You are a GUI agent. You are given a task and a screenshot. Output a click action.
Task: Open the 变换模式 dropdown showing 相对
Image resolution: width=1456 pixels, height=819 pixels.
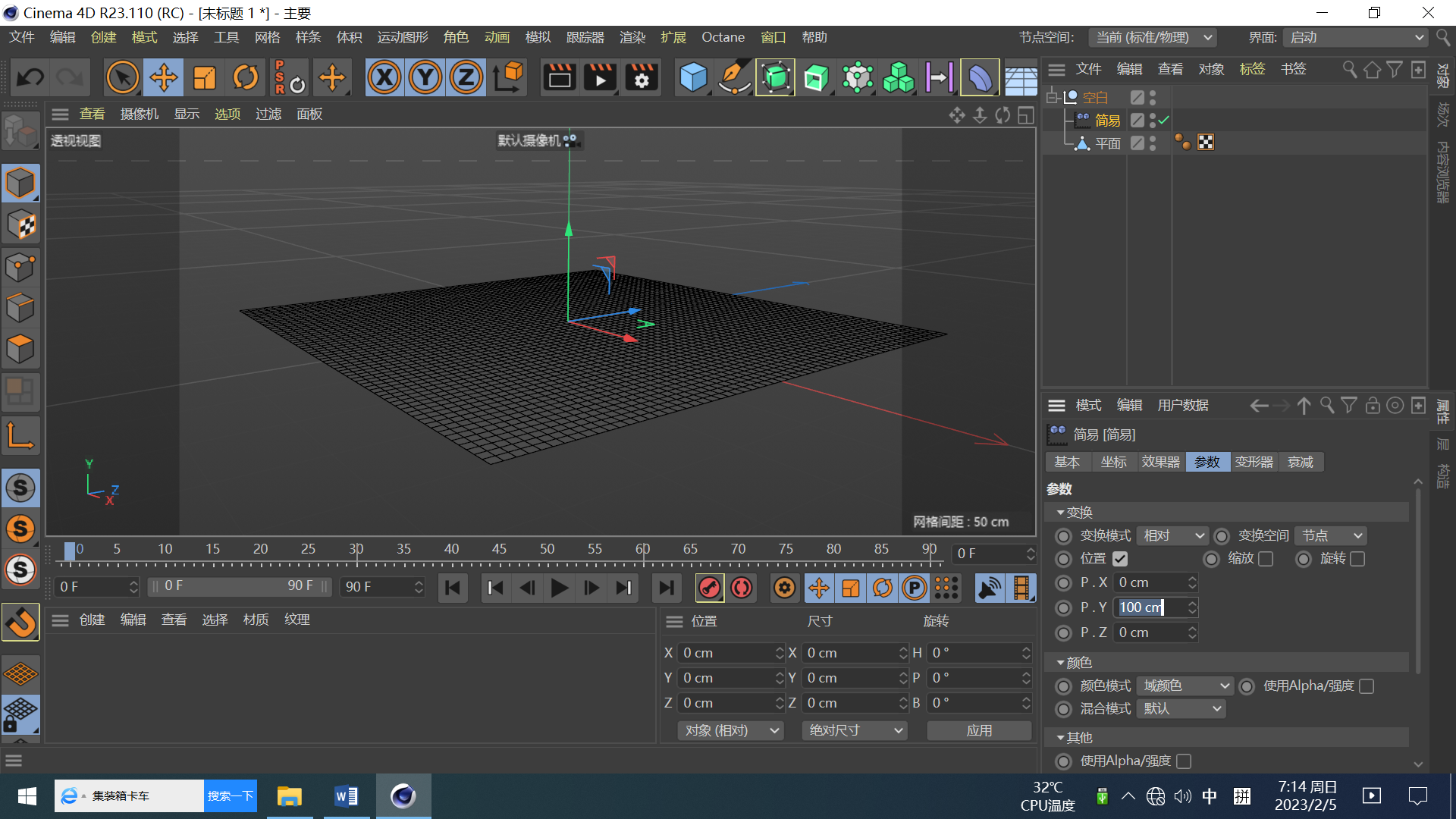tap(1172, 536)
